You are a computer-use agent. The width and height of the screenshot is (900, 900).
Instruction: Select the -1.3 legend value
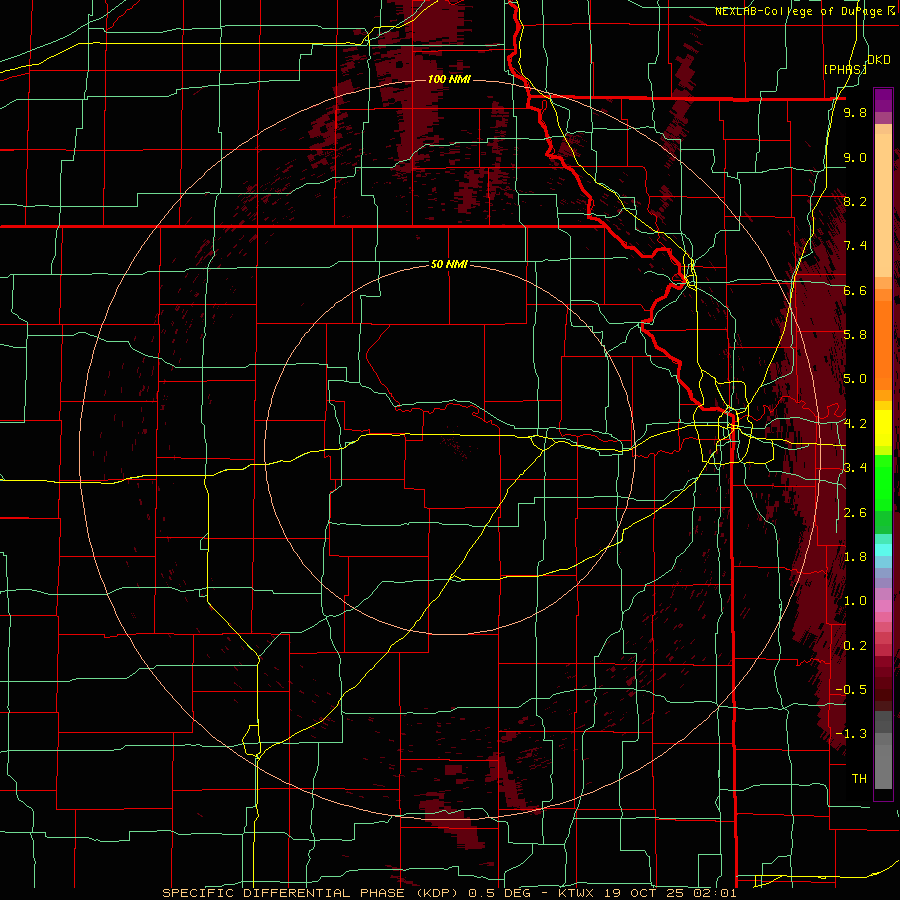pyautogui.click(x=851, y=734)
